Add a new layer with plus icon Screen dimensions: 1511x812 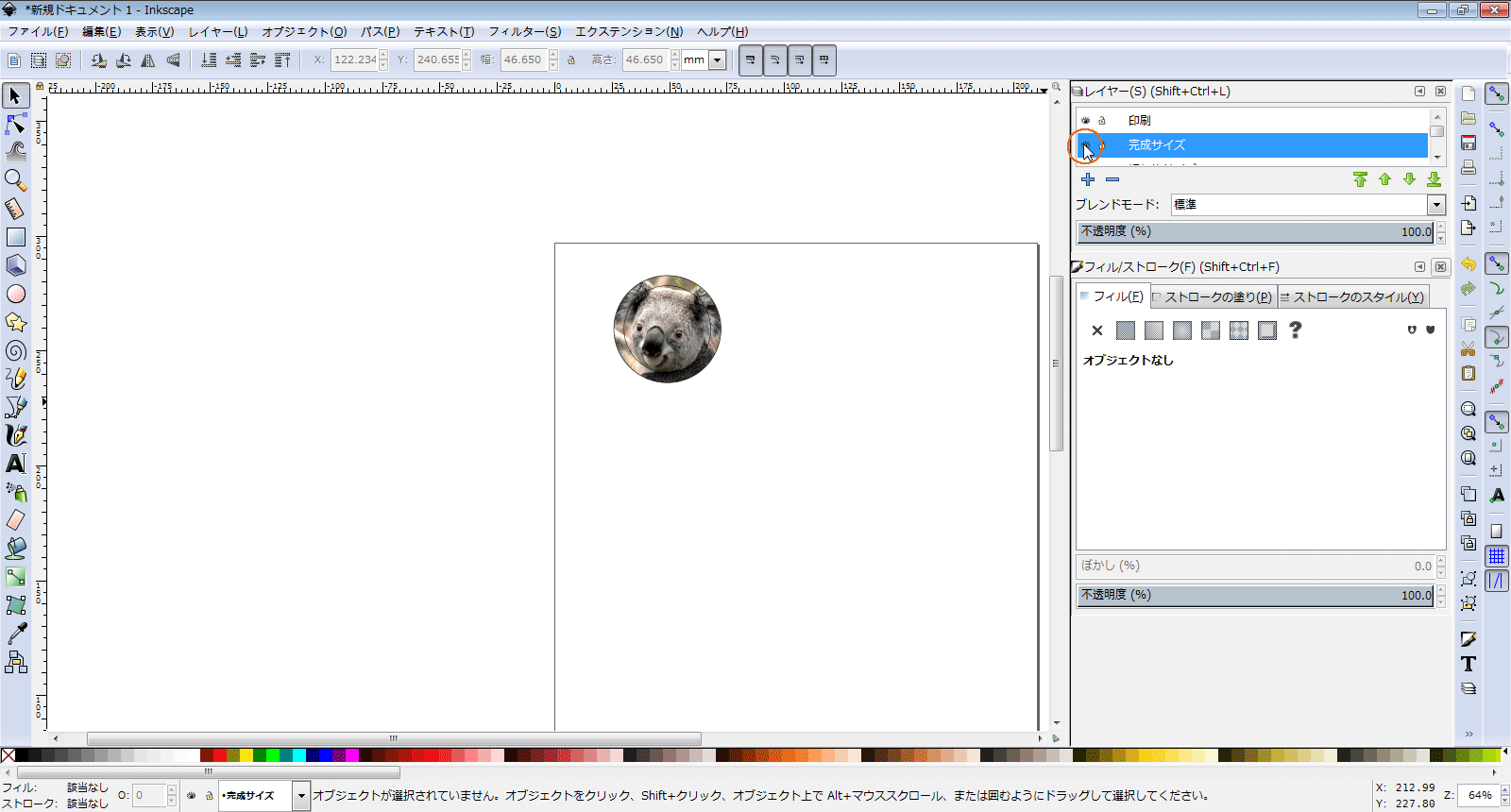pos(1088,179)
